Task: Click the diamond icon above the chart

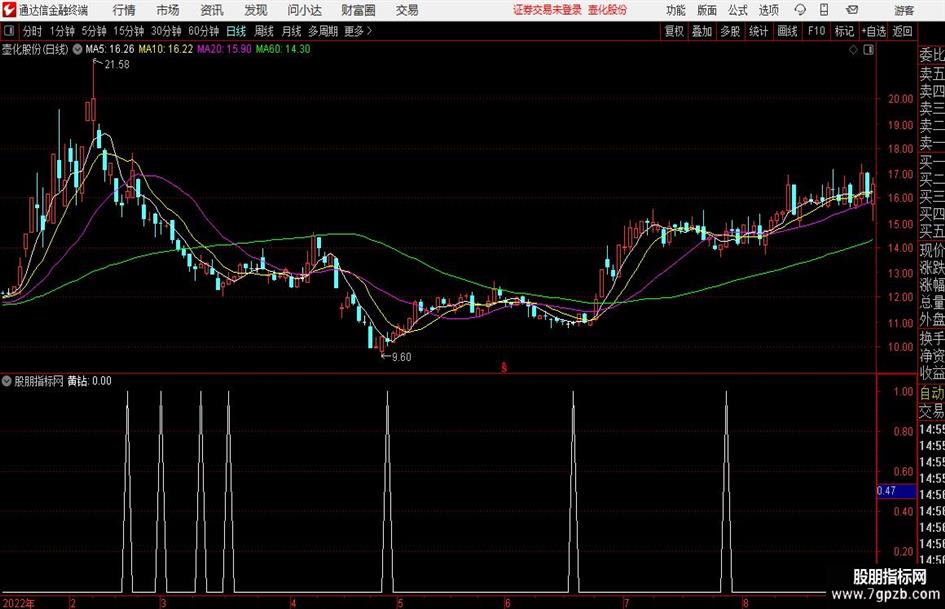Action: [x=853, y=50]
